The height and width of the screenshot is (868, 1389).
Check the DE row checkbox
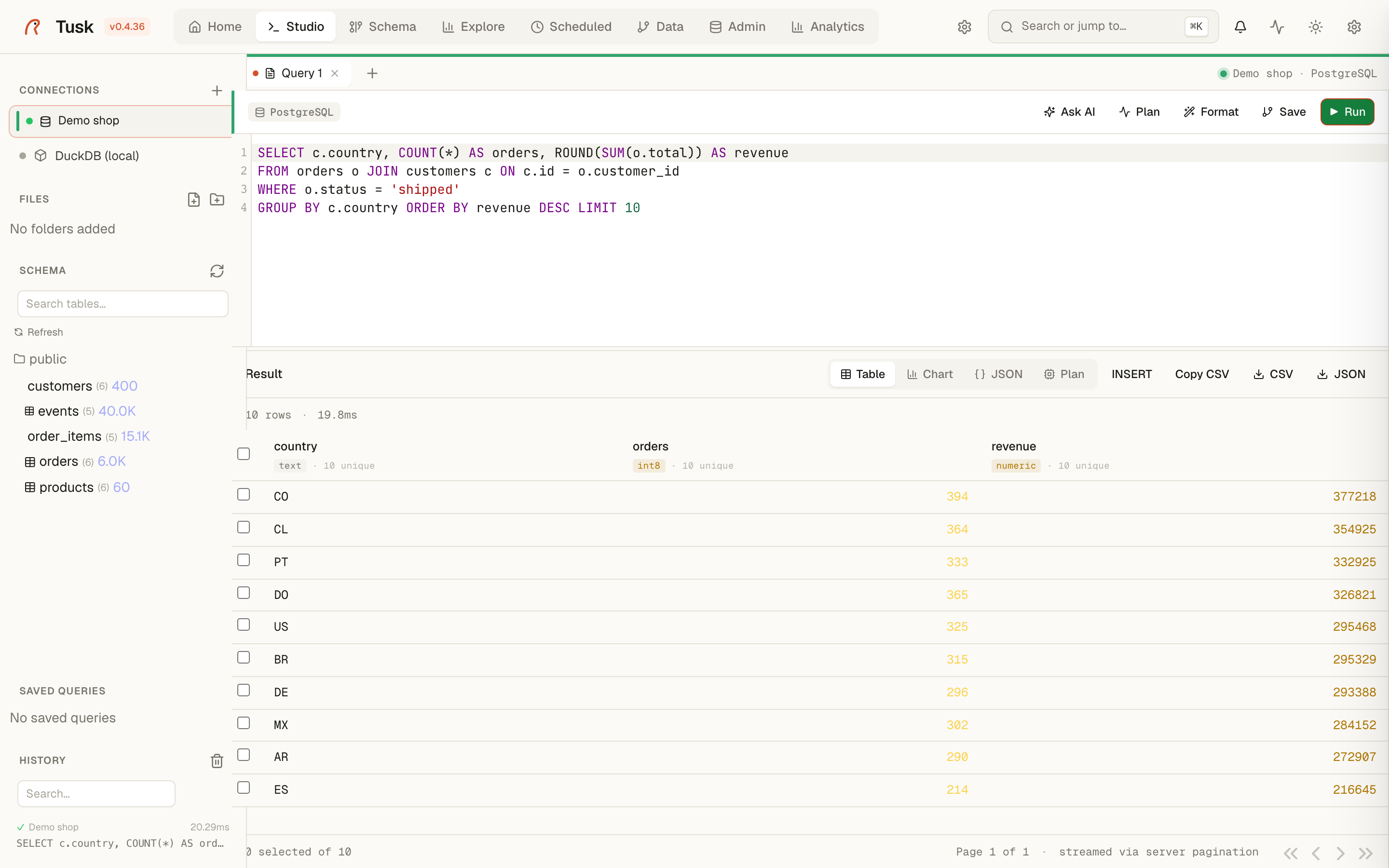coord(244,690)
